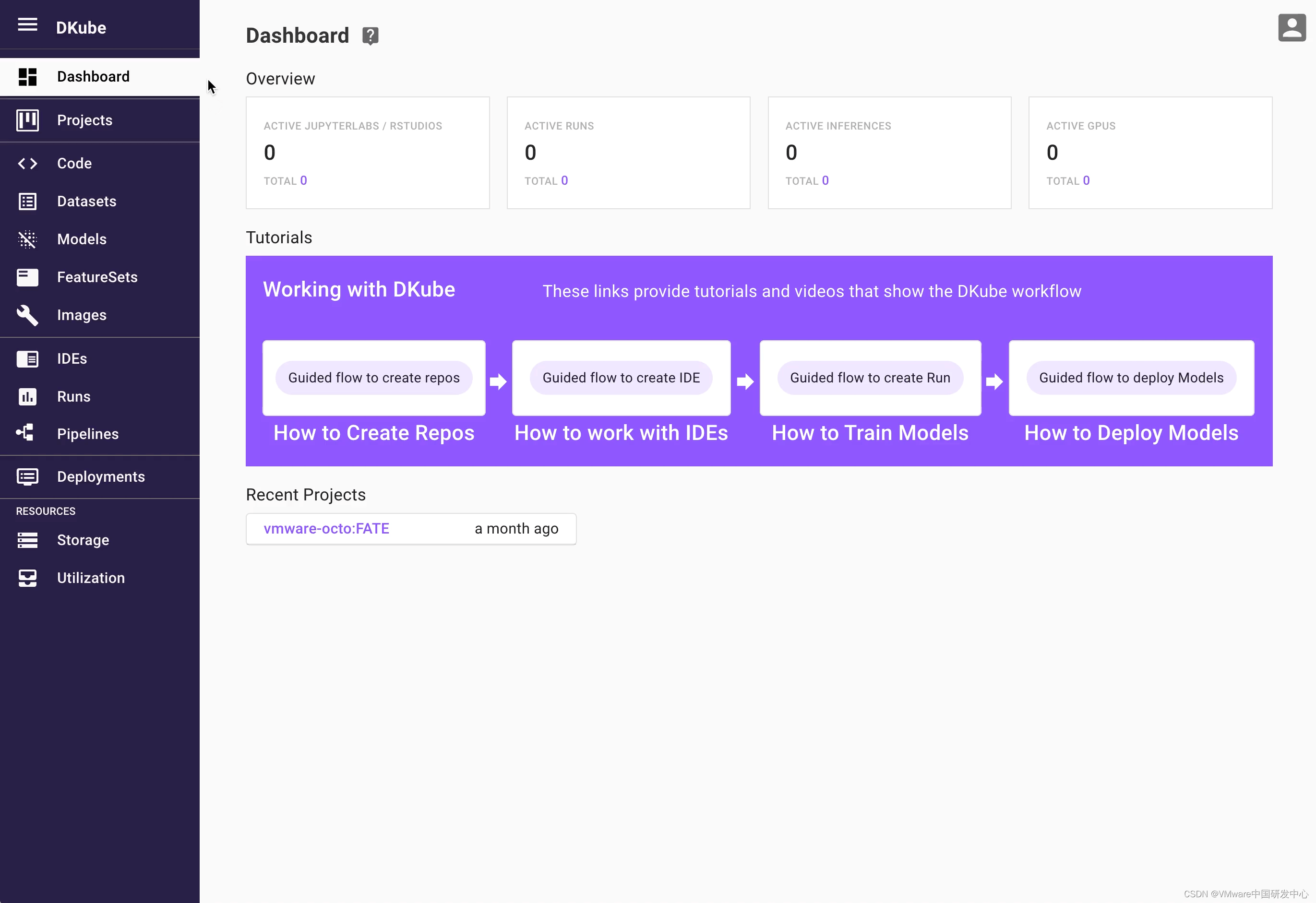This screenshot has height=903, width=1316.
Task: Open Utilization under Resources
Action: (100, 579)
